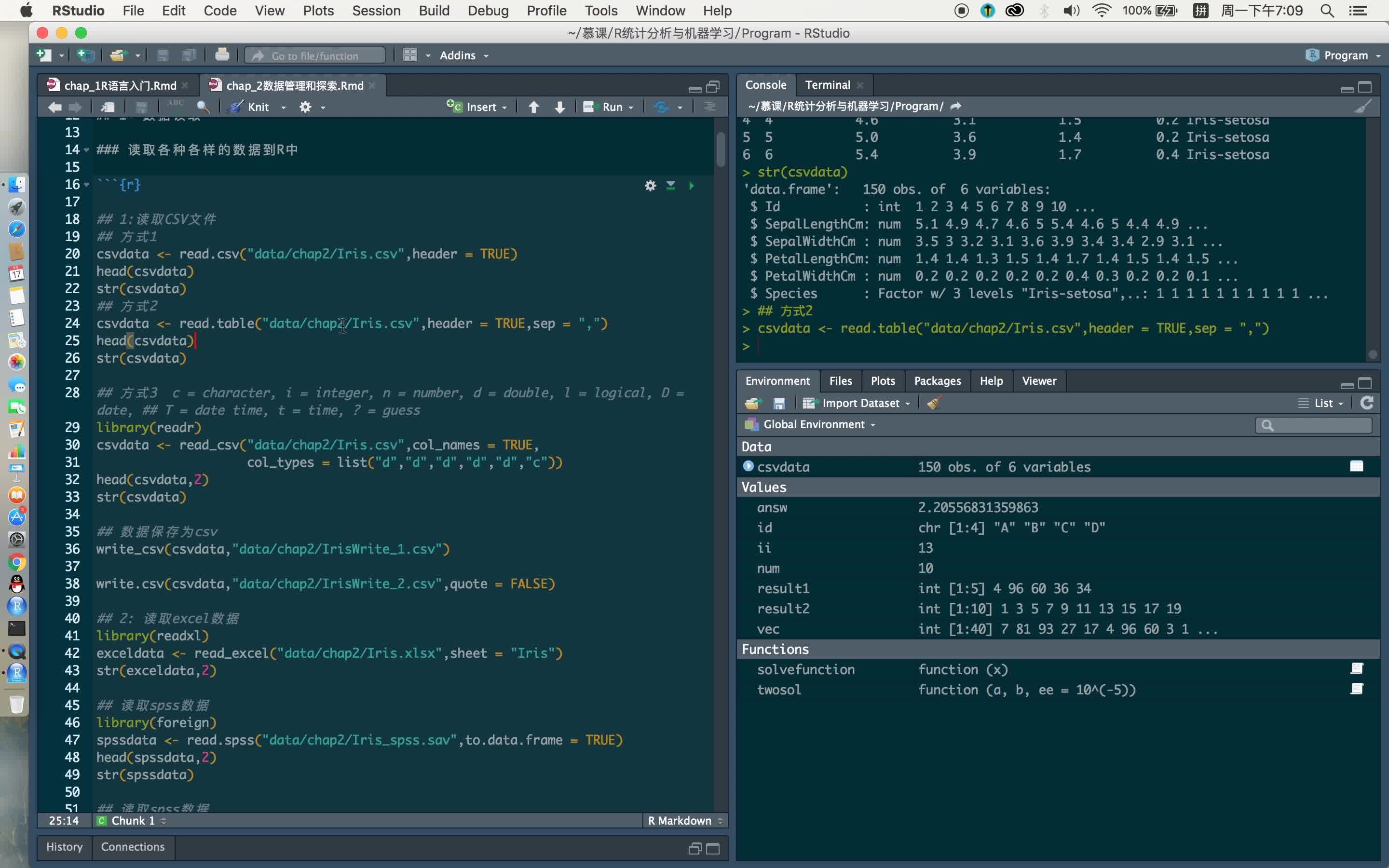Open the Program project dropdown
1389x868 pixels.
[x=1344, y=55]
